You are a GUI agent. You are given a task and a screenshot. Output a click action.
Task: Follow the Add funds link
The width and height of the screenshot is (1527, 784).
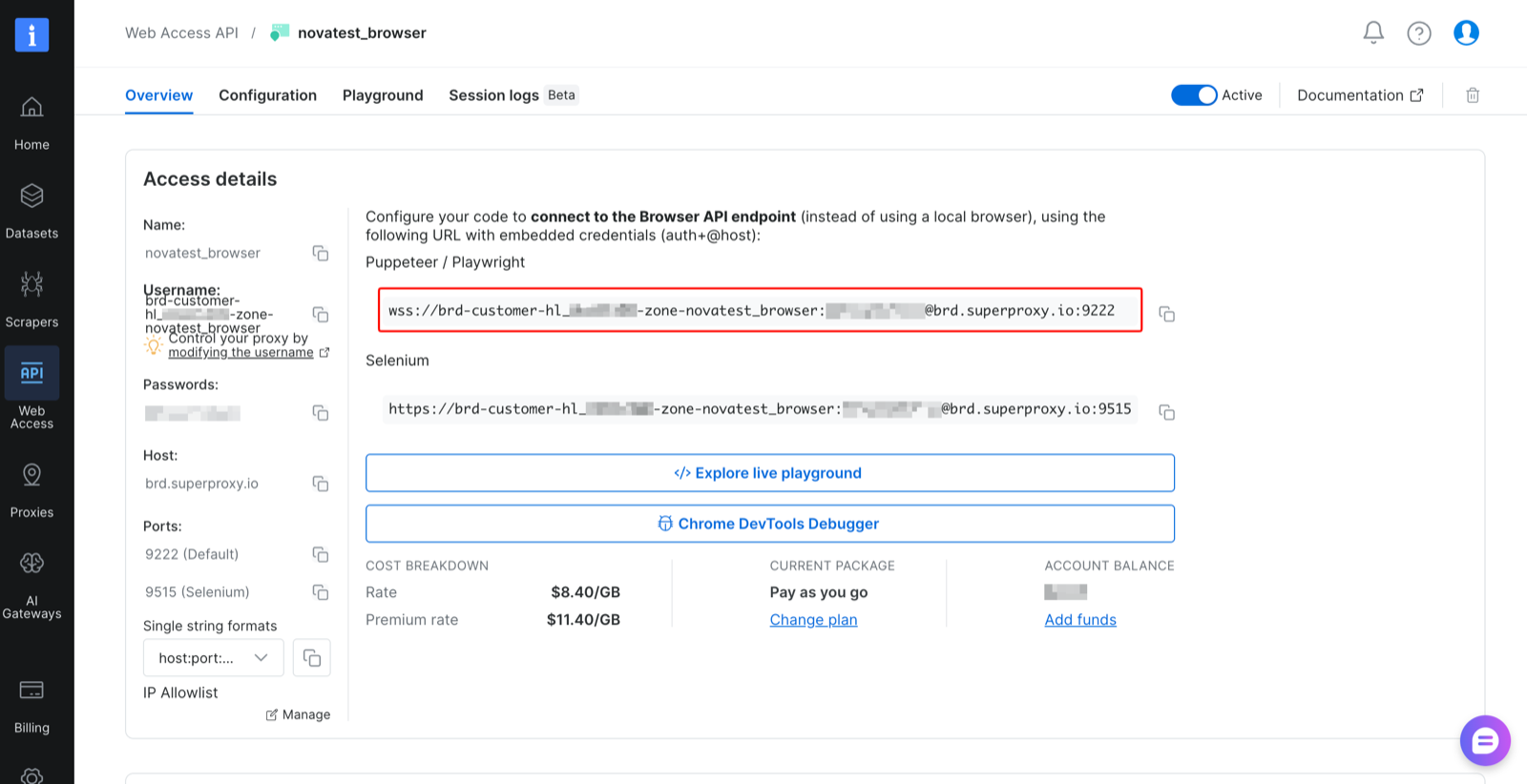coord(1080,620)
